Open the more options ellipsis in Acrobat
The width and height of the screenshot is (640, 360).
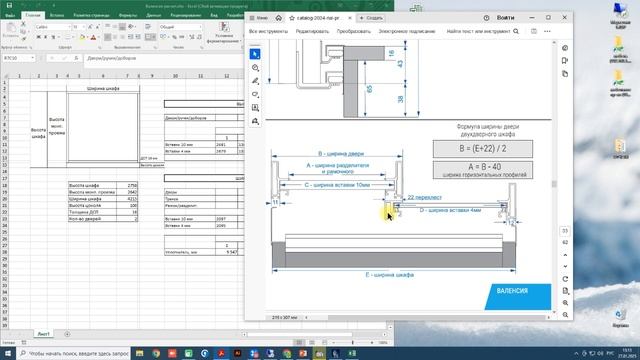547,31
